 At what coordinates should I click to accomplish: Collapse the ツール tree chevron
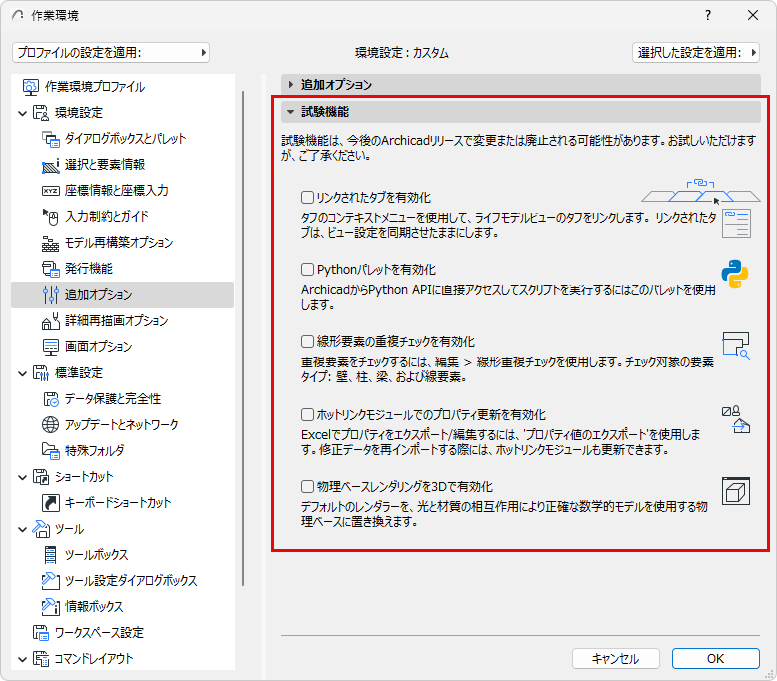[22, 529]
